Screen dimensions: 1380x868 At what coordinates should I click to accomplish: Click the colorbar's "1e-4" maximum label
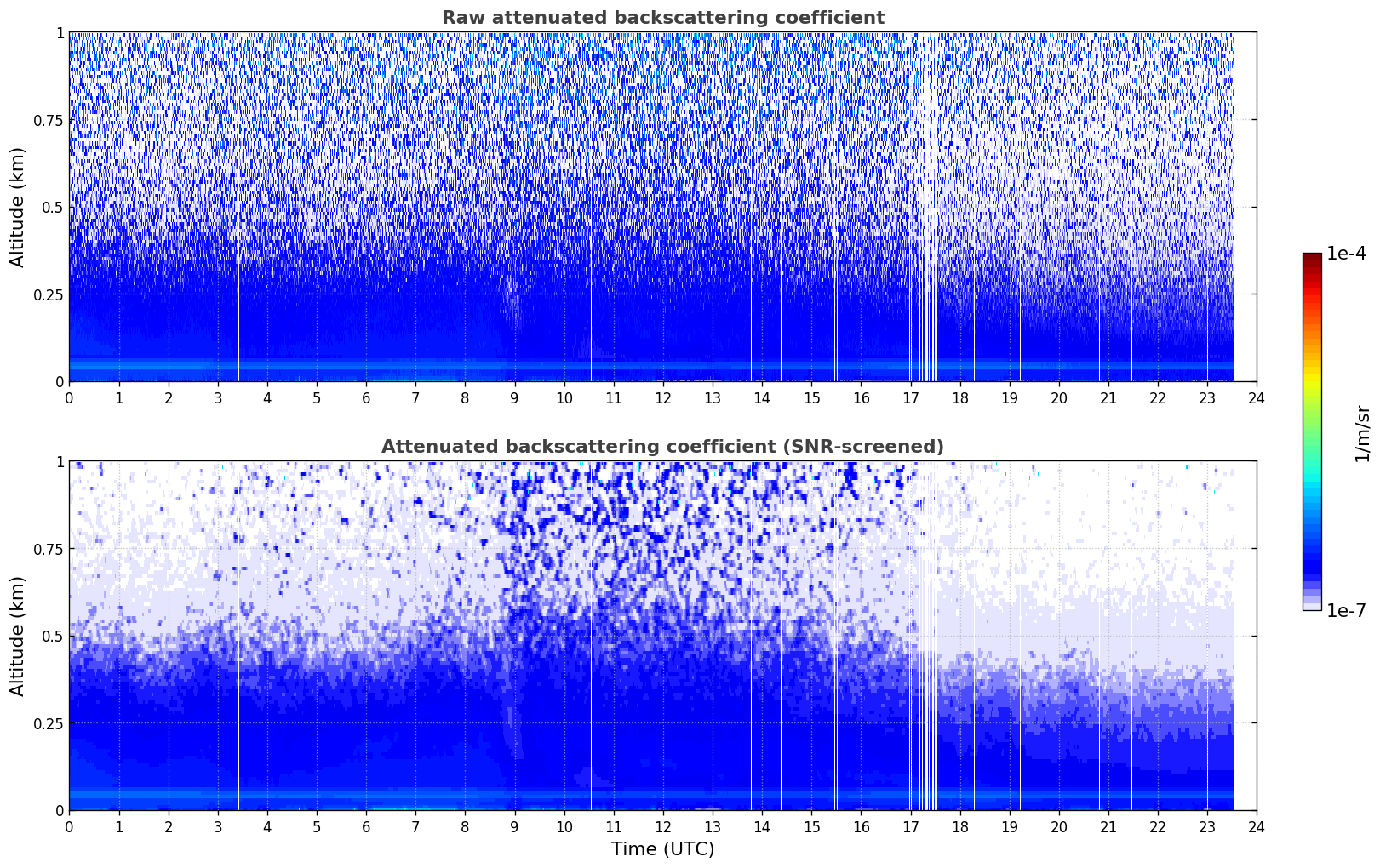(x=1346, y=254)
